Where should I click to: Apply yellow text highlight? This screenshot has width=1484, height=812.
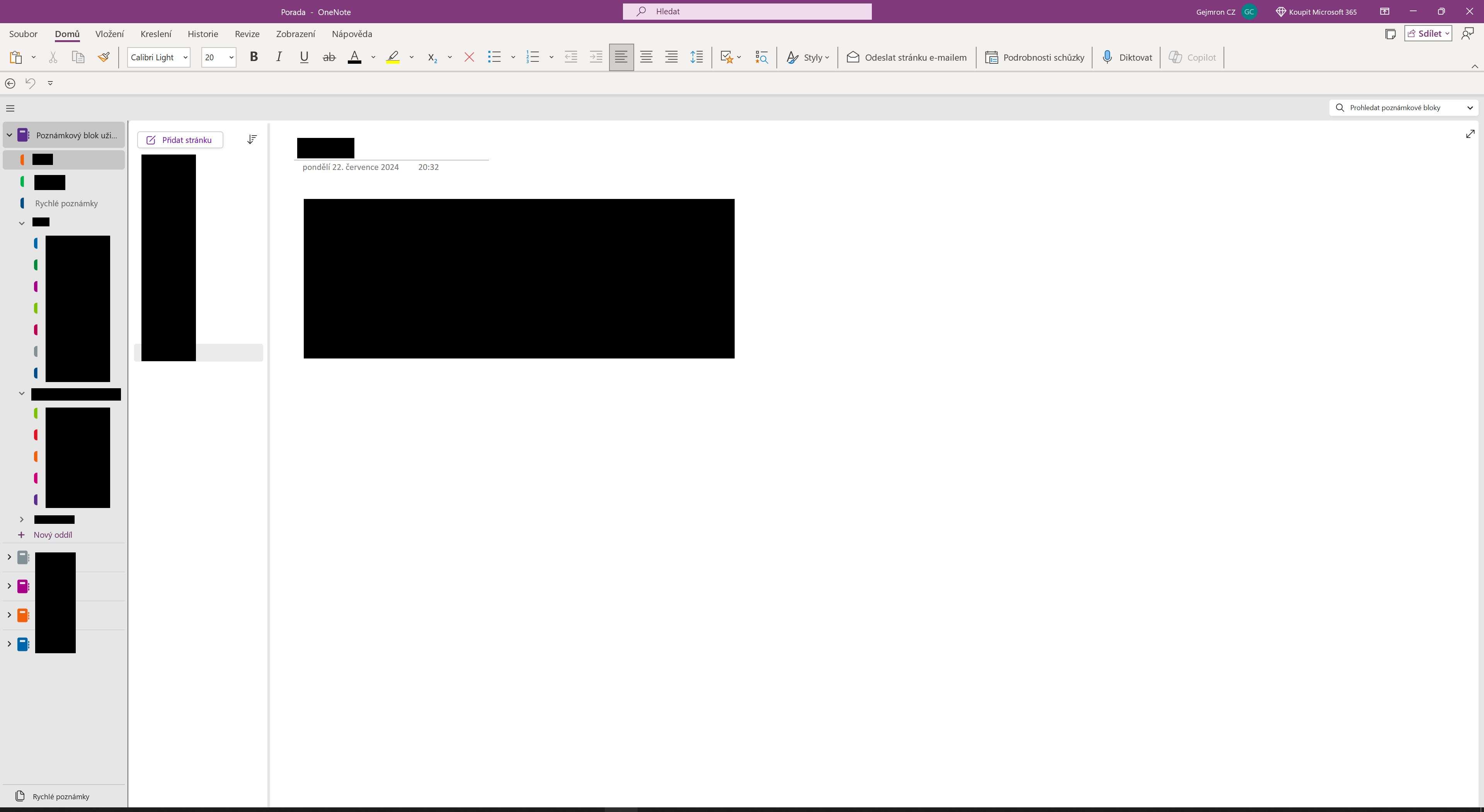pos(393,57)
